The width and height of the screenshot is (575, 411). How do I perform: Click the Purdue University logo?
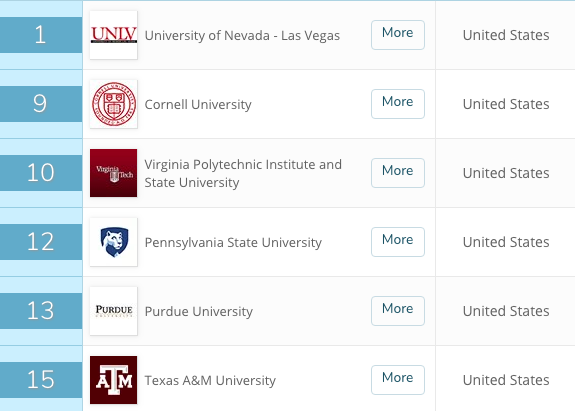pyautogui.click(x=114, y=311)
